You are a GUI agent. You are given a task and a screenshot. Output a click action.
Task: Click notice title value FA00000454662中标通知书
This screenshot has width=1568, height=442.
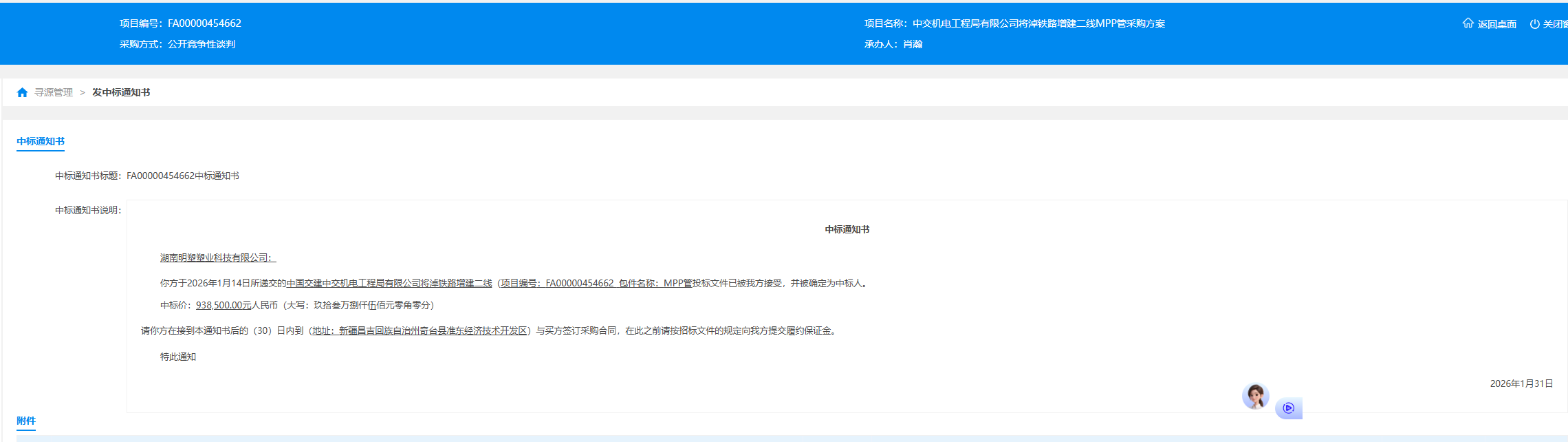[183, 176]
